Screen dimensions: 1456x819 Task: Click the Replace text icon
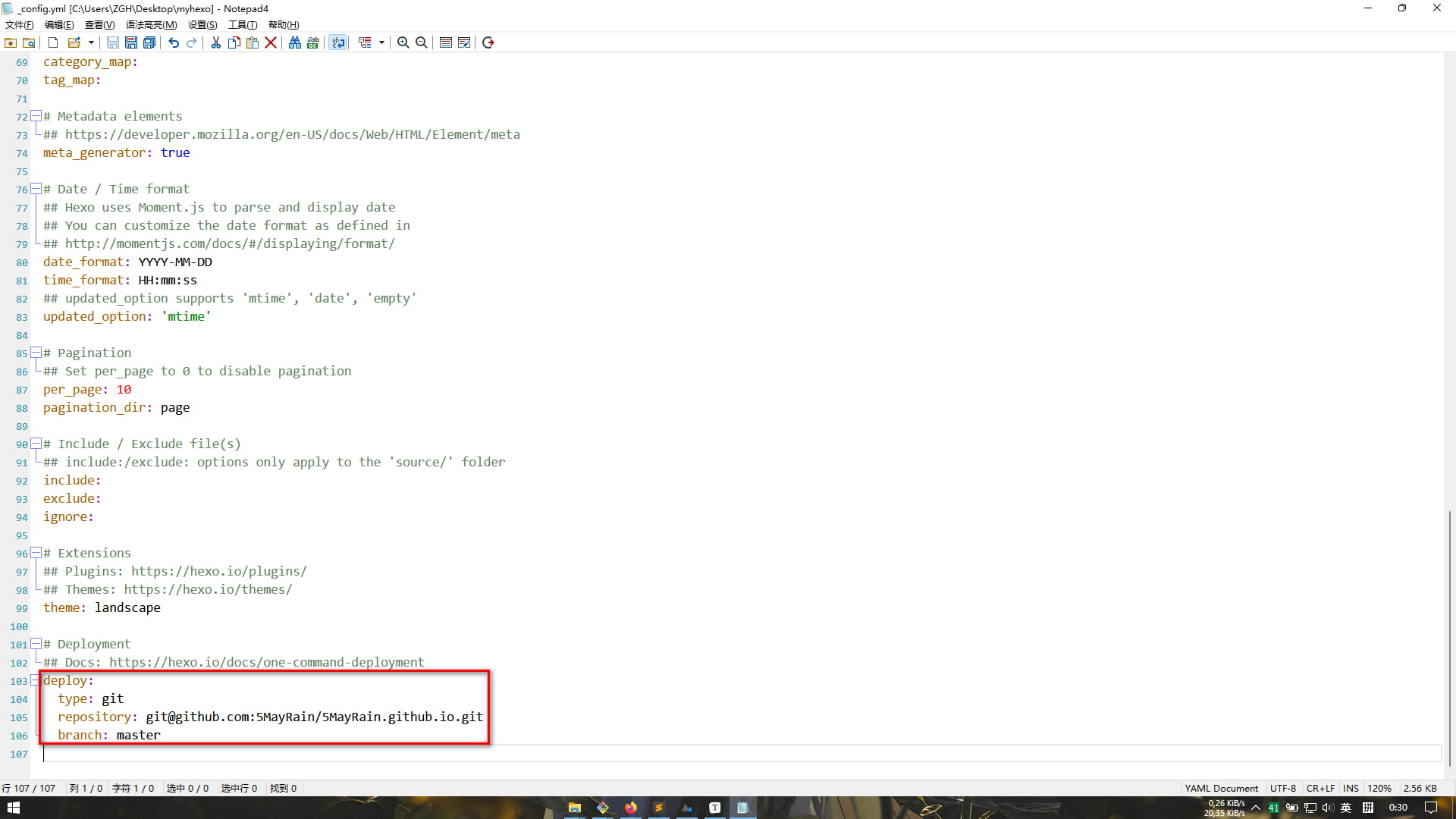(313, 42)
